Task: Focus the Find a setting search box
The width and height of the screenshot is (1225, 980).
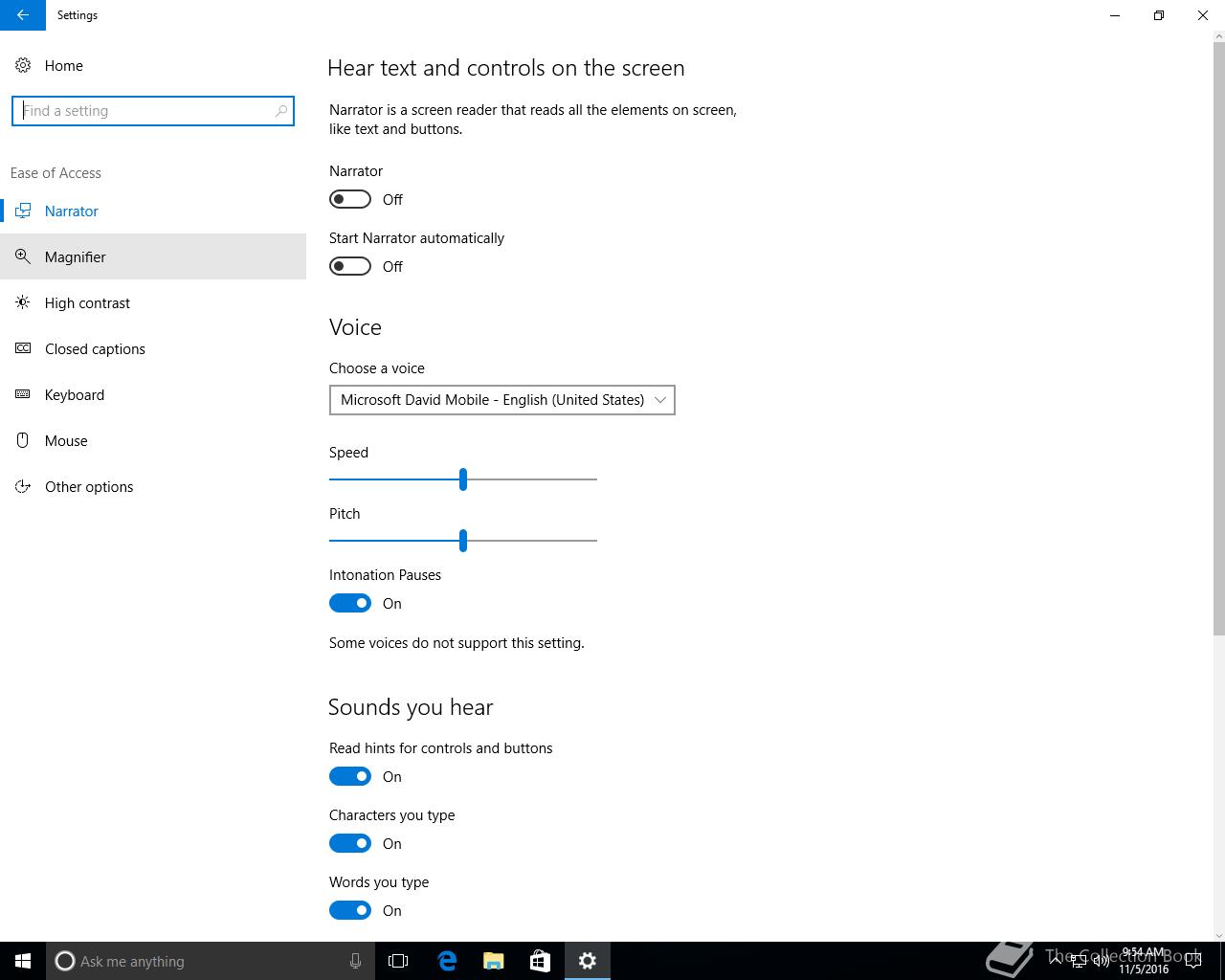Action: point(153,111)
